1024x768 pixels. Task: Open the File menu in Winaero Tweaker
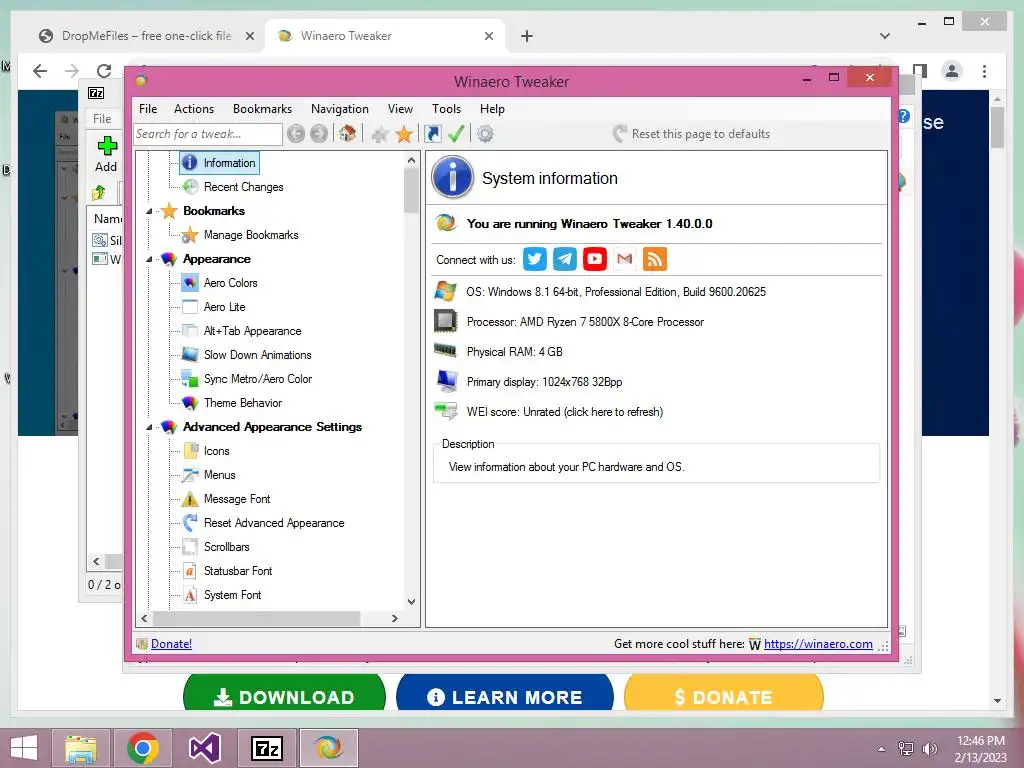tap(148, 109)
